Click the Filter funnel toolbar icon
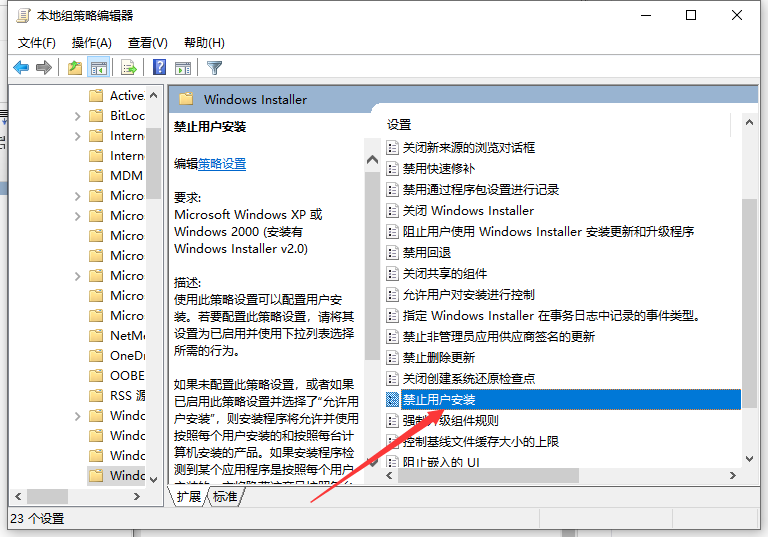Image resolution: width=768 pixels, height=537 pixels. pos(214,68)
